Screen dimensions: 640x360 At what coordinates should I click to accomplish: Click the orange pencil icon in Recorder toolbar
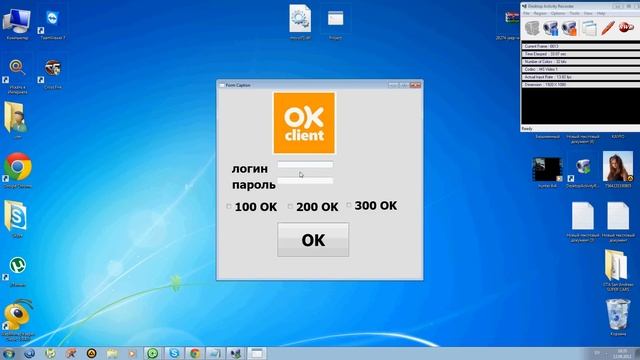(607, 28)
